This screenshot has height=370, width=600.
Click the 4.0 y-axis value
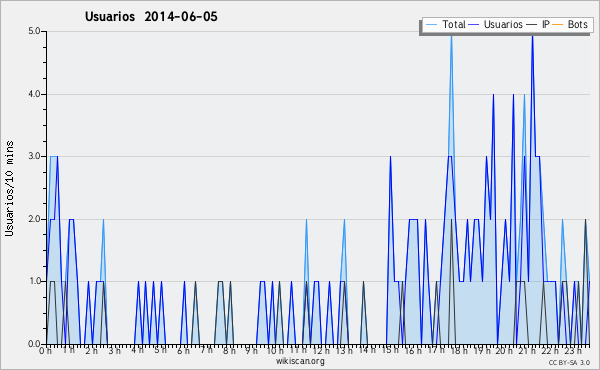(x=34, y=94)
